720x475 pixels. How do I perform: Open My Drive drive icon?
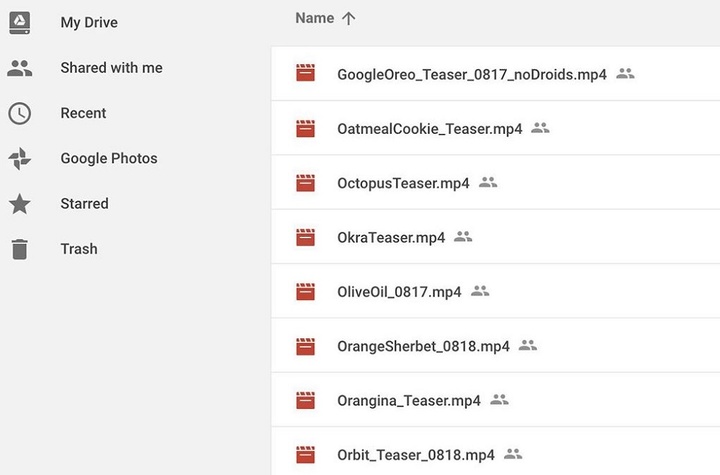[x=20, y=22]
